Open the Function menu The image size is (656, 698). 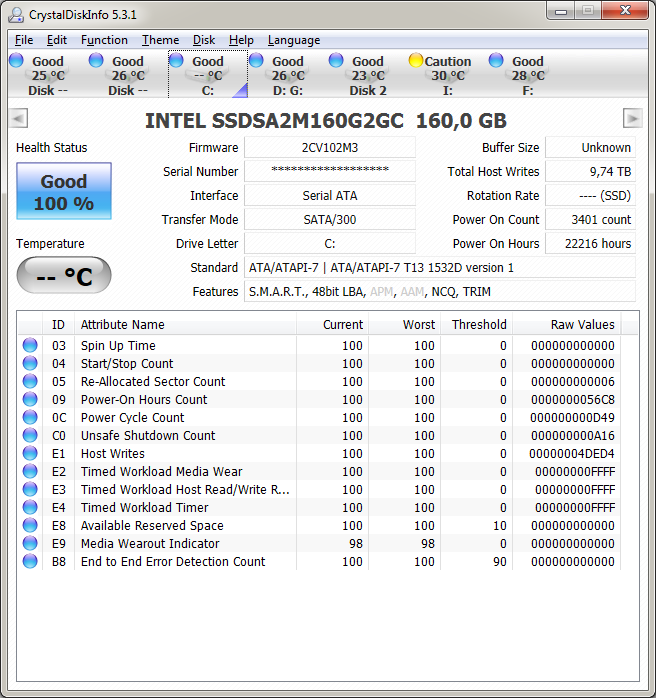point(104,40)
